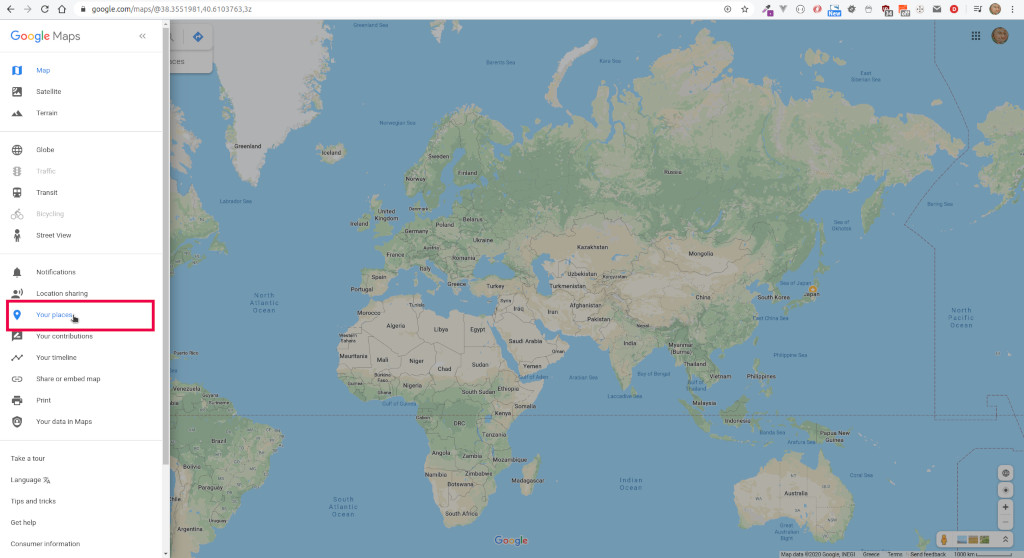Open Your contributions menu entry

(x=64, y=336)
